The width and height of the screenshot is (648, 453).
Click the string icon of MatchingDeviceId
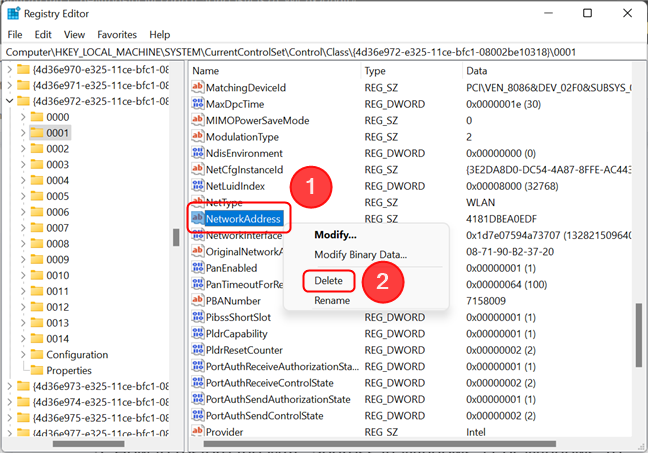pos(198,87)
